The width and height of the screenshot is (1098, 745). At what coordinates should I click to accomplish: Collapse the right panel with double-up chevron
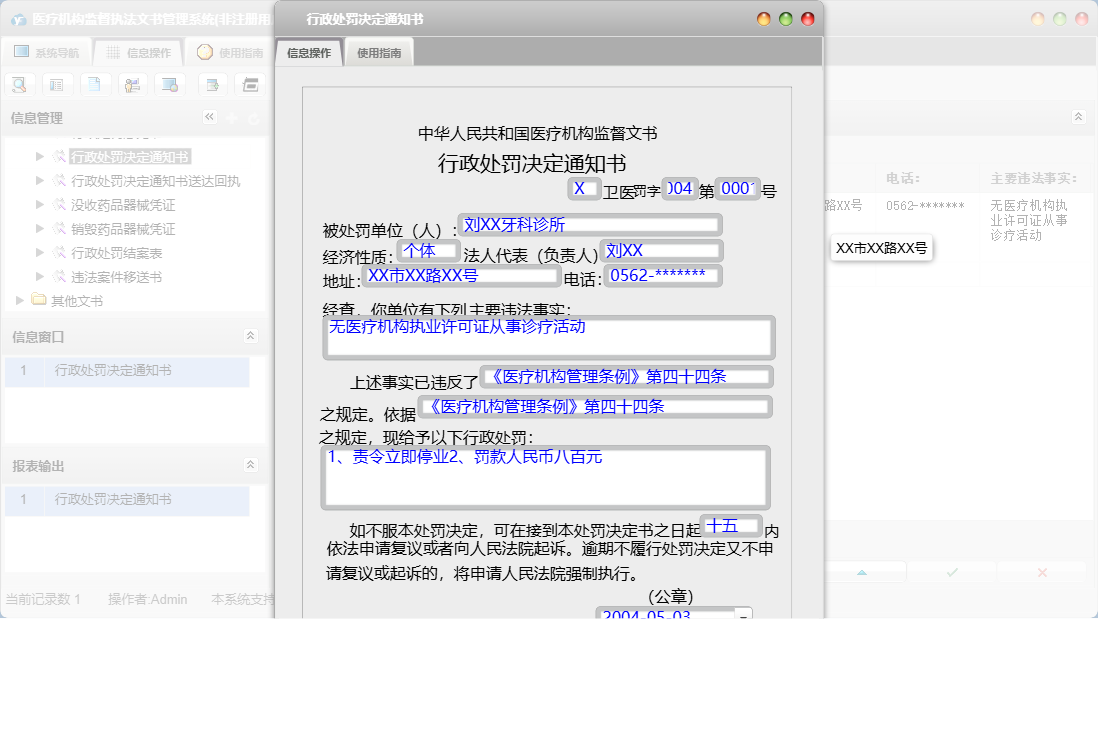[1078, 117]
